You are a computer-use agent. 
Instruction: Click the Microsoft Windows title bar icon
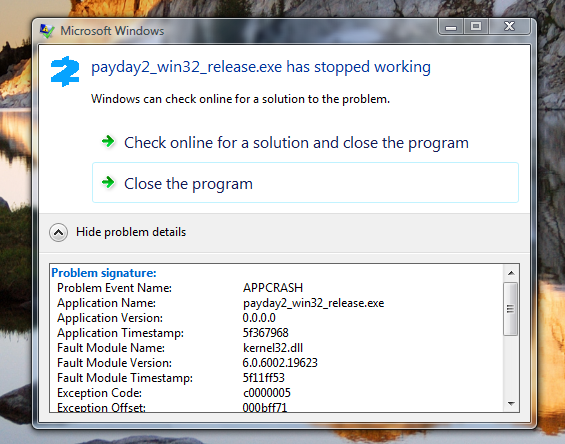(x=47, y=31)
